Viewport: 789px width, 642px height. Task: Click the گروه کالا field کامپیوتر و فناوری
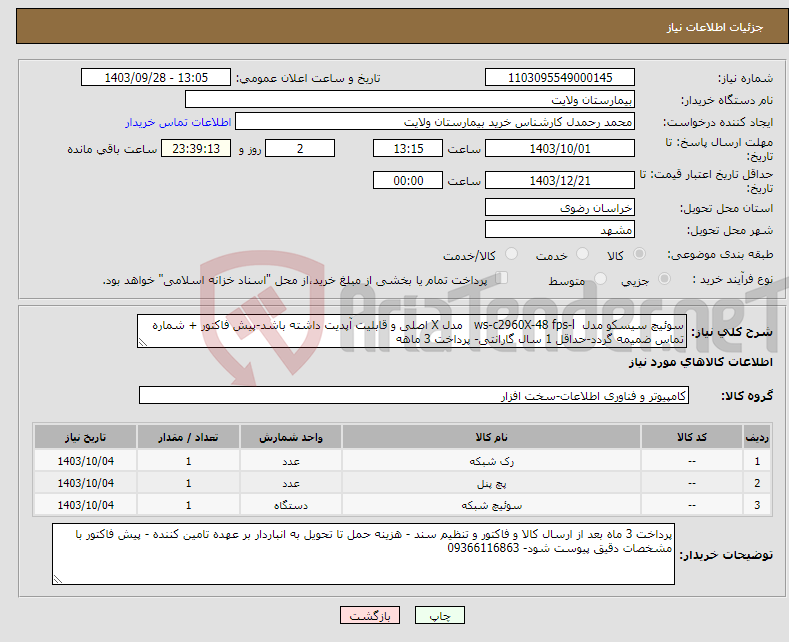click(x=414, y=395)
